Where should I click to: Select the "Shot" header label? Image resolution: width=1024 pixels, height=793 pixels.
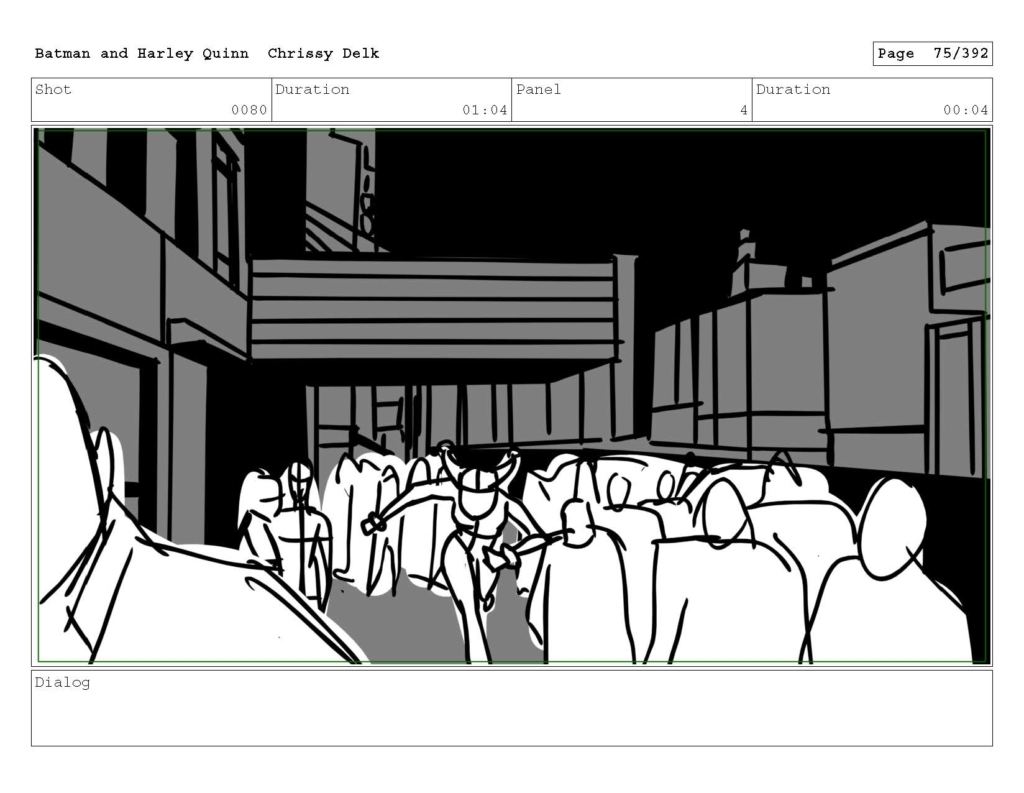[53, 89]
